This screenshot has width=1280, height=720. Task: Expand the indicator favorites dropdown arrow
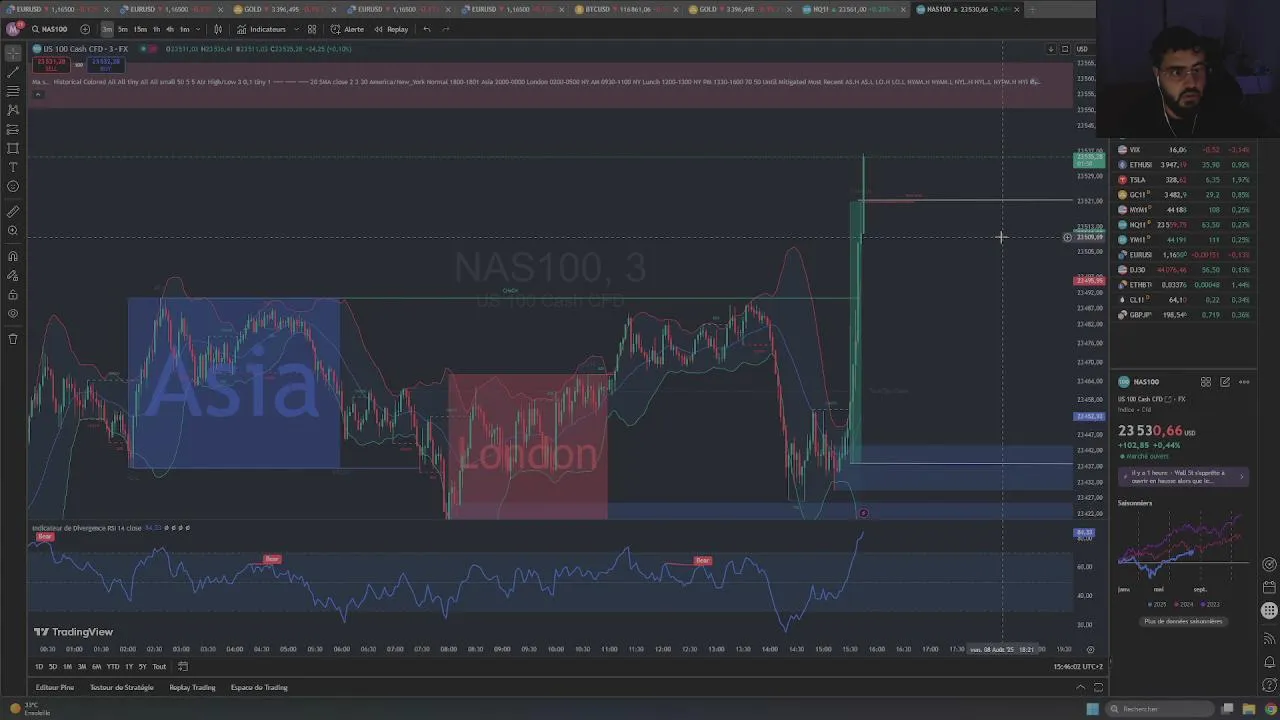pyautogui.click(x=296, y=29)
